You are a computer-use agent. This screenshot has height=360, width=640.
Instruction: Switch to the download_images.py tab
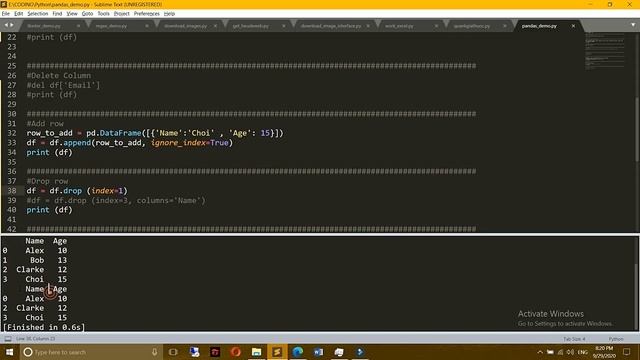pos(185,26)
